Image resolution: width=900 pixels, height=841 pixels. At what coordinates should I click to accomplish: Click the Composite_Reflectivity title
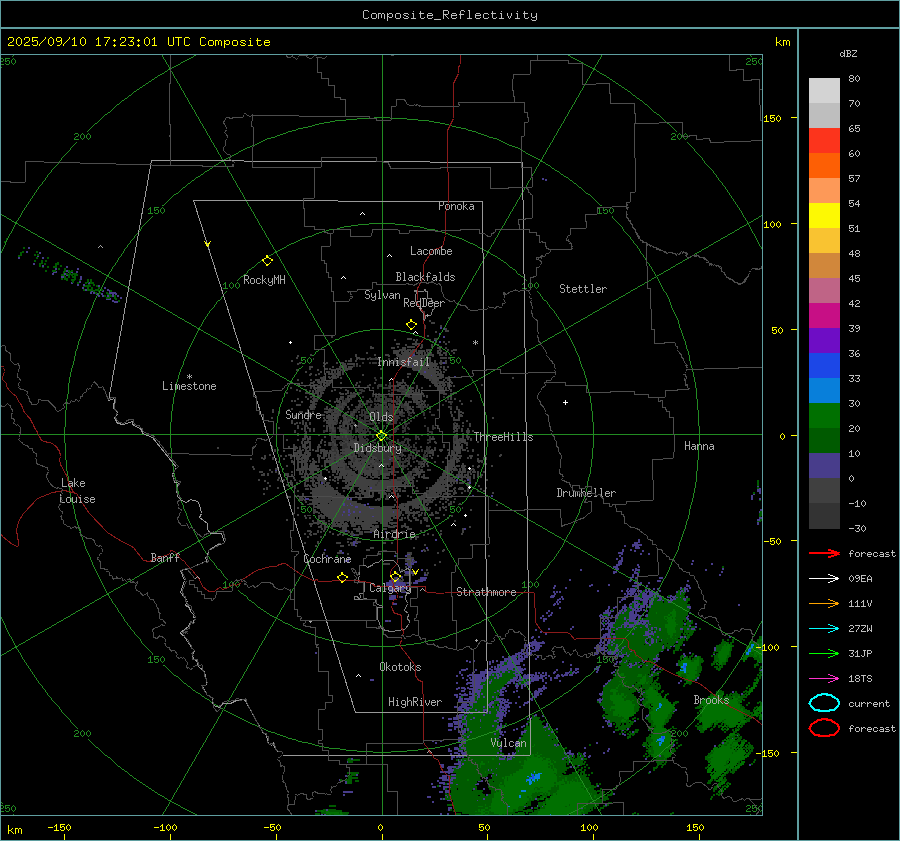(x=450, y=15)
